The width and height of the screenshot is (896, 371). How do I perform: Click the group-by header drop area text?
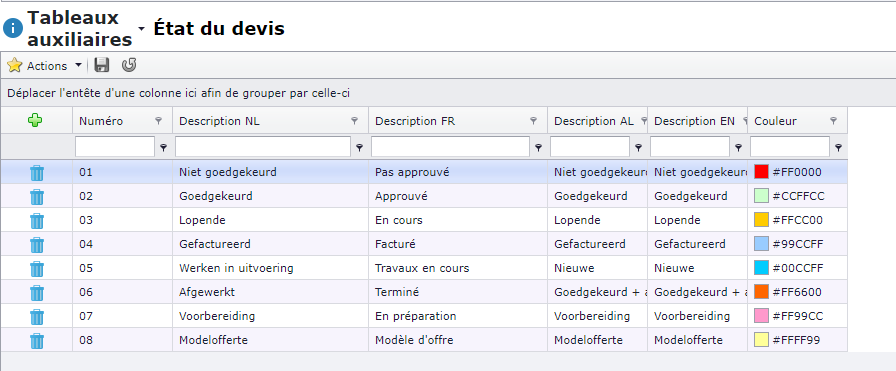[179, 93]
